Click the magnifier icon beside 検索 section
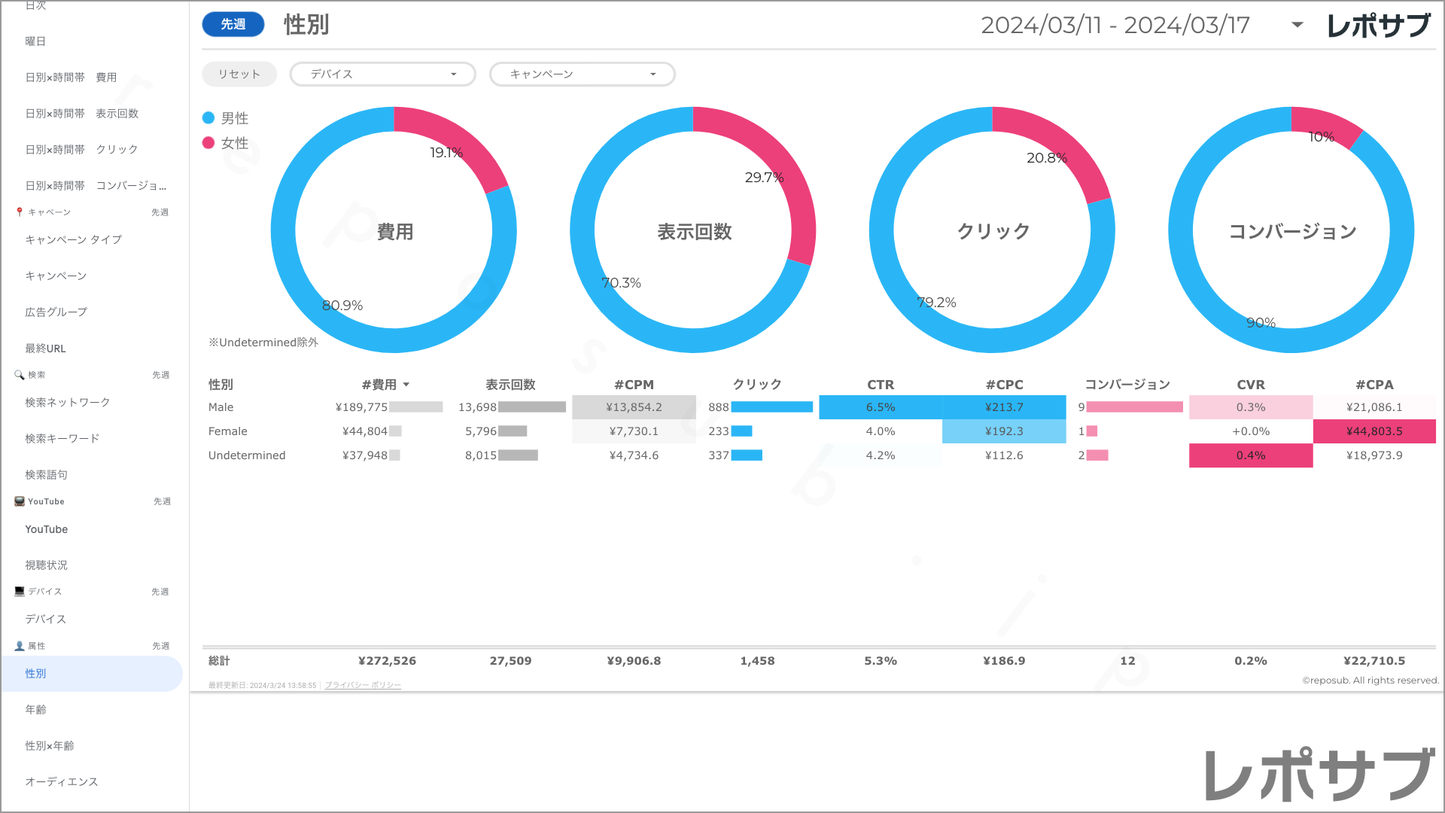Viewport: 1445px width, 813px height. coord(19,375)
